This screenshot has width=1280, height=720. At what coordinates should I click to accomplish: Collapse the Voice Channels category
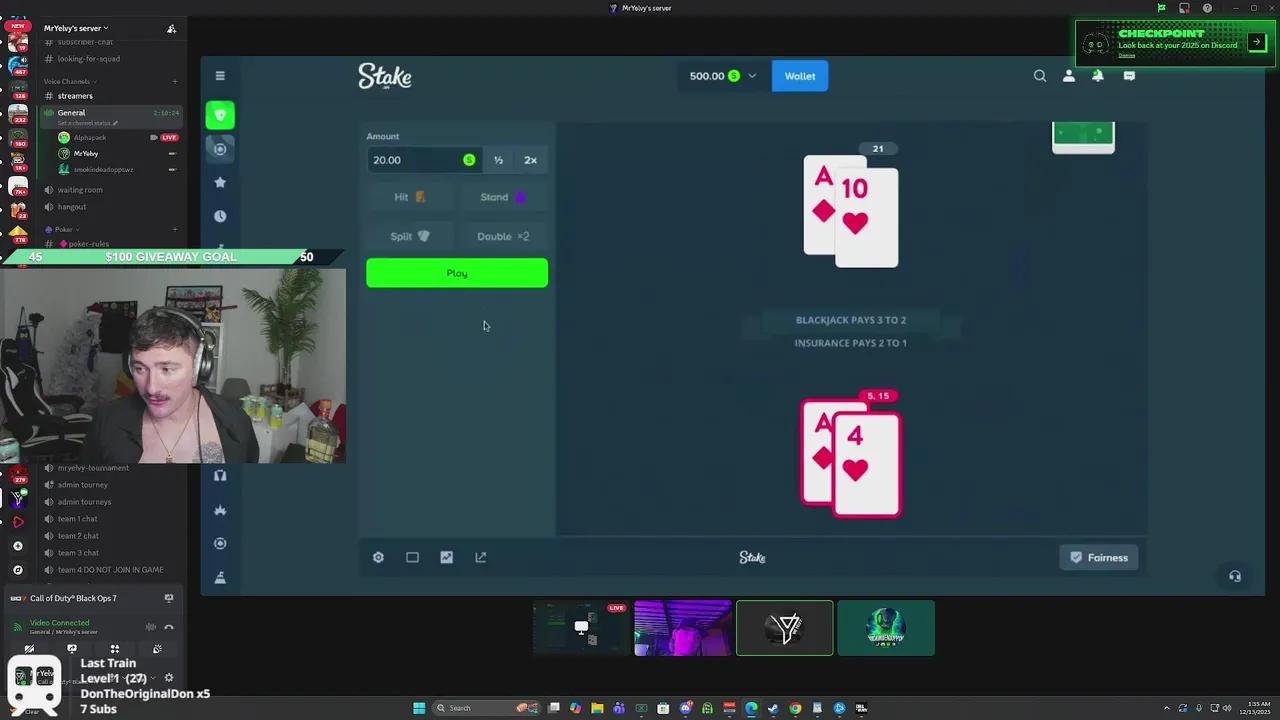(x=68, y=81)
